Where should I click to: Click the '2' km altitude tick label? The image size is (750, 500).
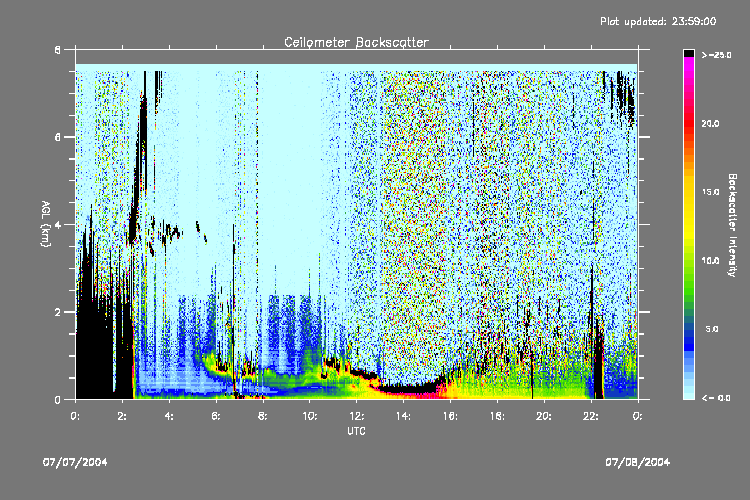coord(58,312)
